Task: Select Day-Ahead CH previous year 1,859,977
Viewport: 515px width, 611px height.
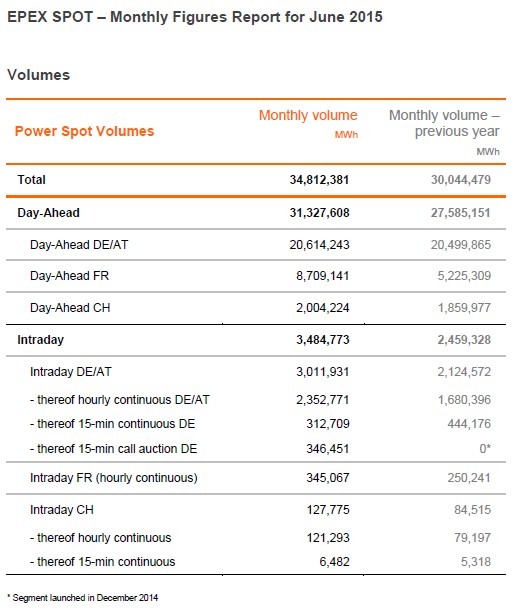Action: [464, 308]
